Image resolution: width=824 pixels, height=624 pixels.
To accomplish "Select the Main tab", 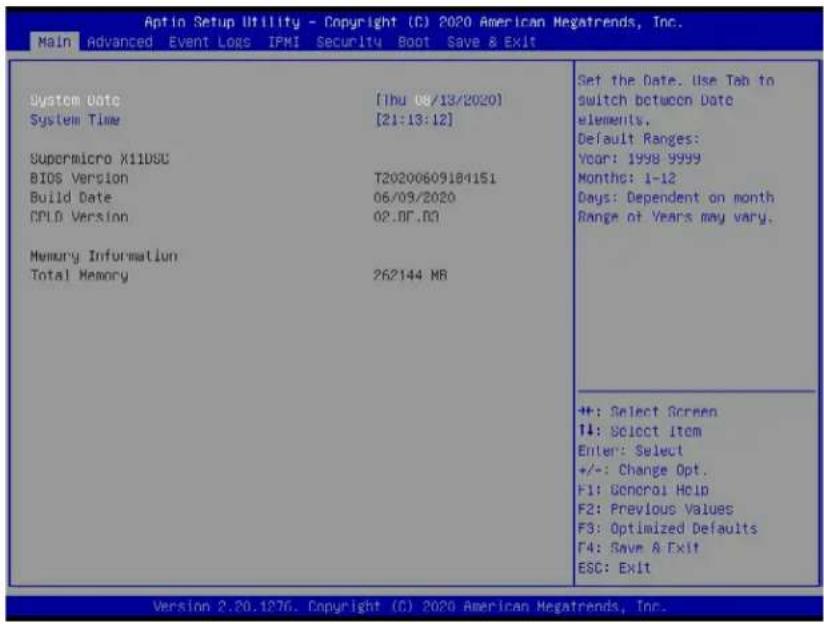I will [54, 42].
